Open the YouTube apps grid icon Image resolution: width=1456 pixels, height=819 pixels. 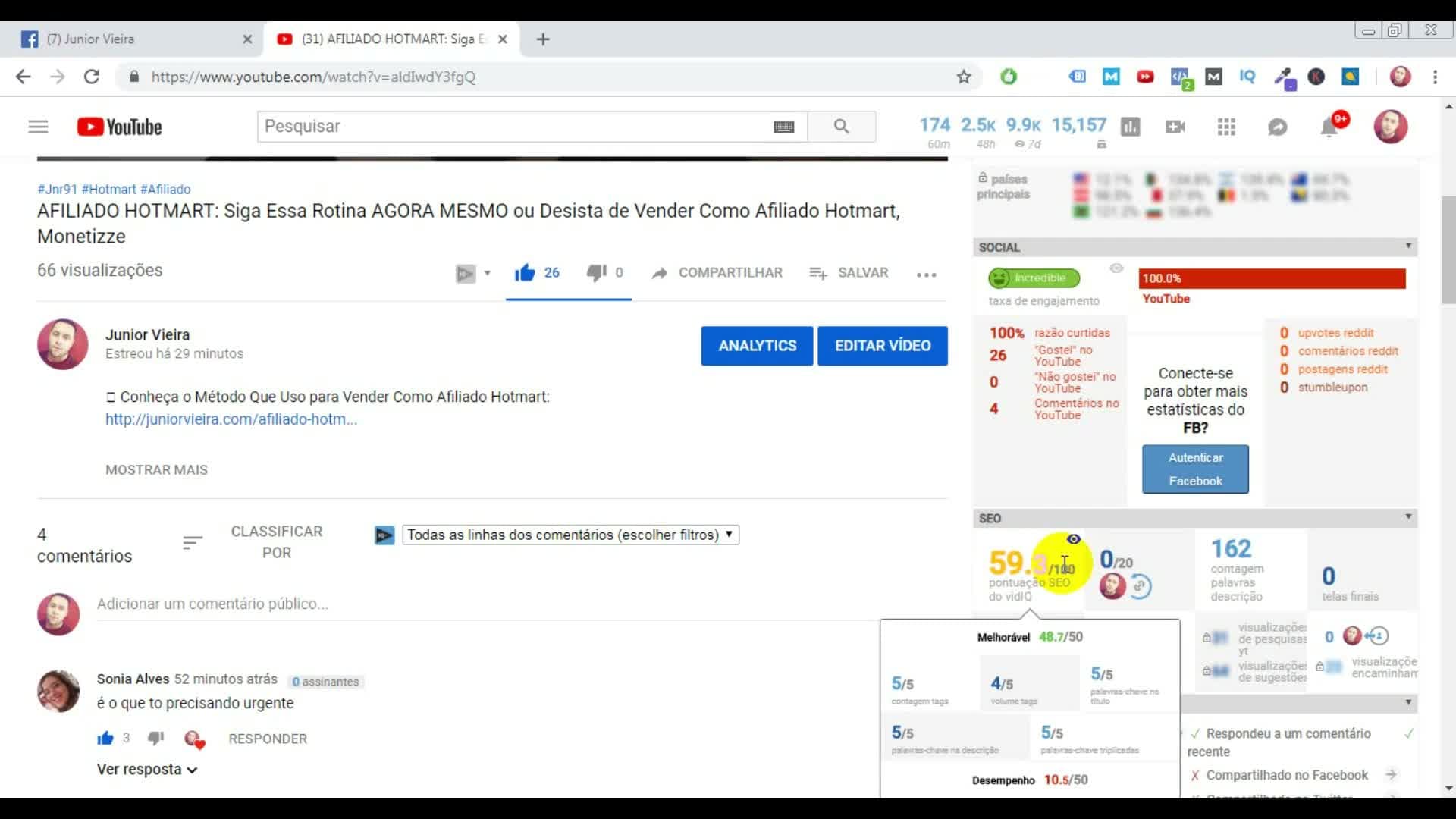[x=1226, y=127]
